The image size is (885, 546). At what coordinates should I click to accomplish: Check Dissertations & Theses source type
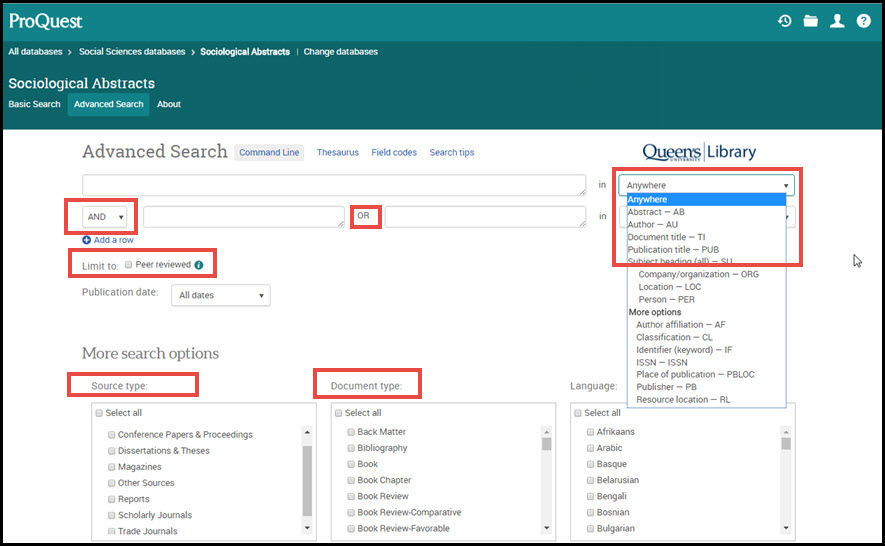click(112, 451)
